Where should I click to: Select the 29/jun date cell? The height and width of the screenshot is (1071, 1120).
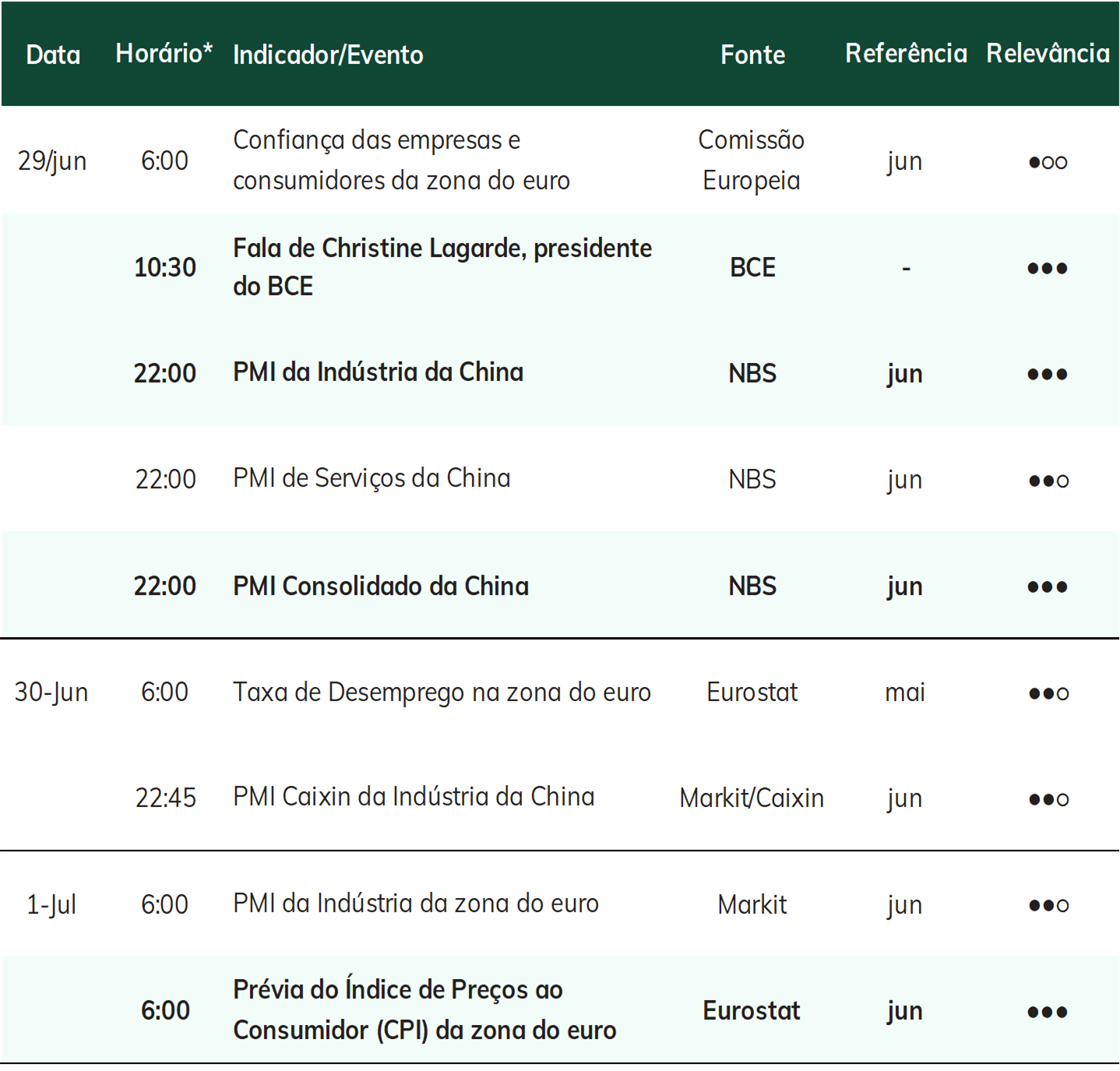52,161
